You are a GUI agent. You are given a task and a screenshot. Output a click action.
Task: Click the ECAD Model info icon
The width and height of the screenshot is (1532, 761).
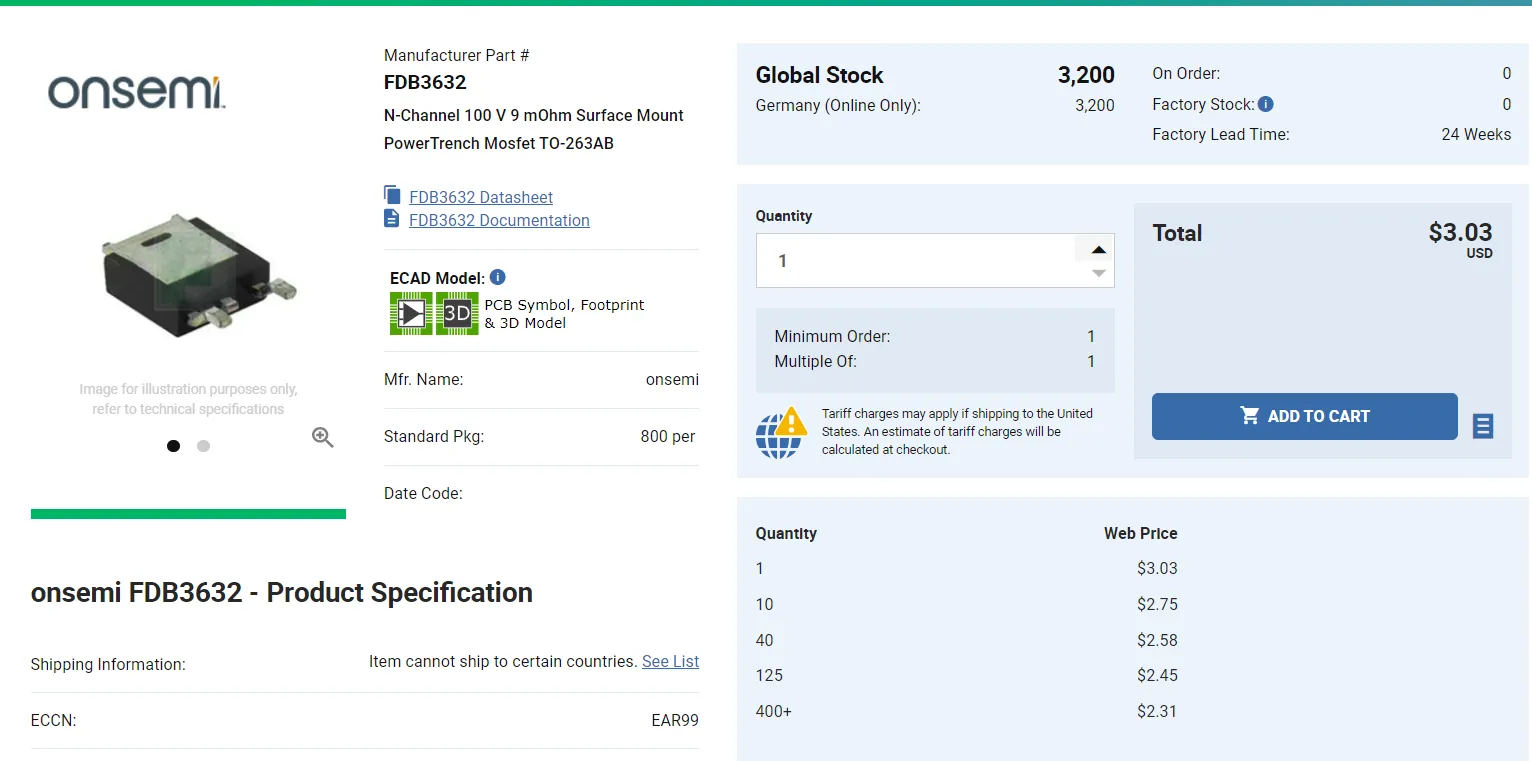498,277
